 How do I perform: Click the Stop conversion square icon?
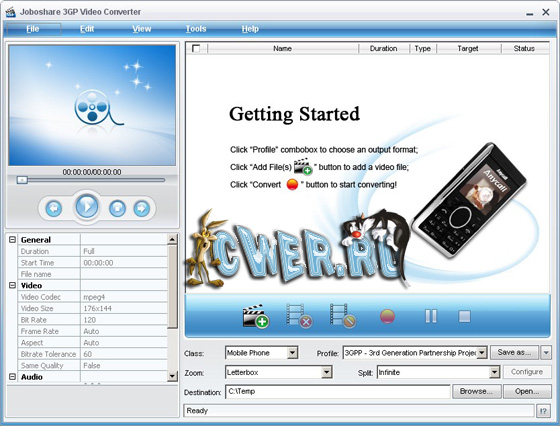pyautogui.click(x=464, y=316)
